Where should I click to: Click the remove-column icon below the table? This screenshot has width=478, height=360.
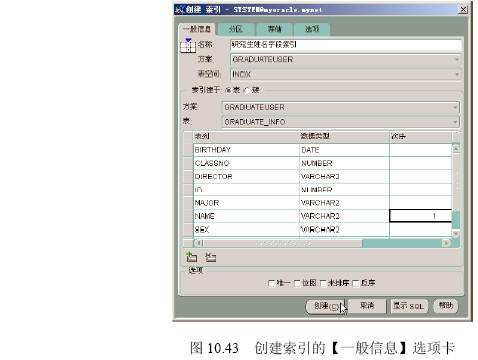[210, 257]
